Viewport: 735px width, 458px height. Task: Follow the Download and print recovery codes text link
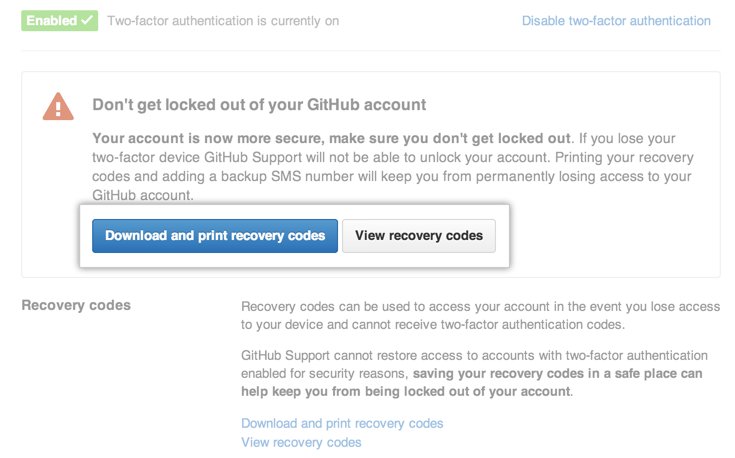[x=342, y=423]
